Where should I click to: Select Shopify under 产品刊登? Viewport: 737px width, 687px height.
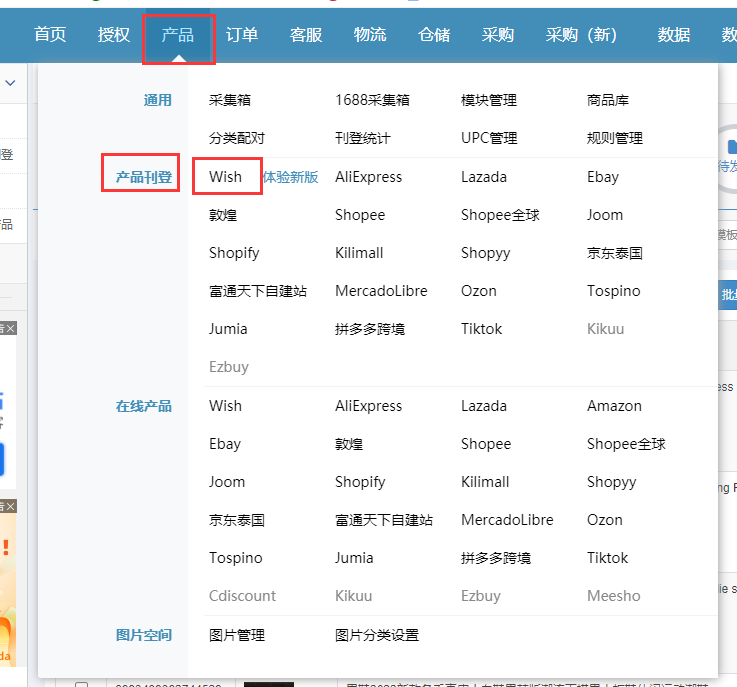click(x=234, y=253)
